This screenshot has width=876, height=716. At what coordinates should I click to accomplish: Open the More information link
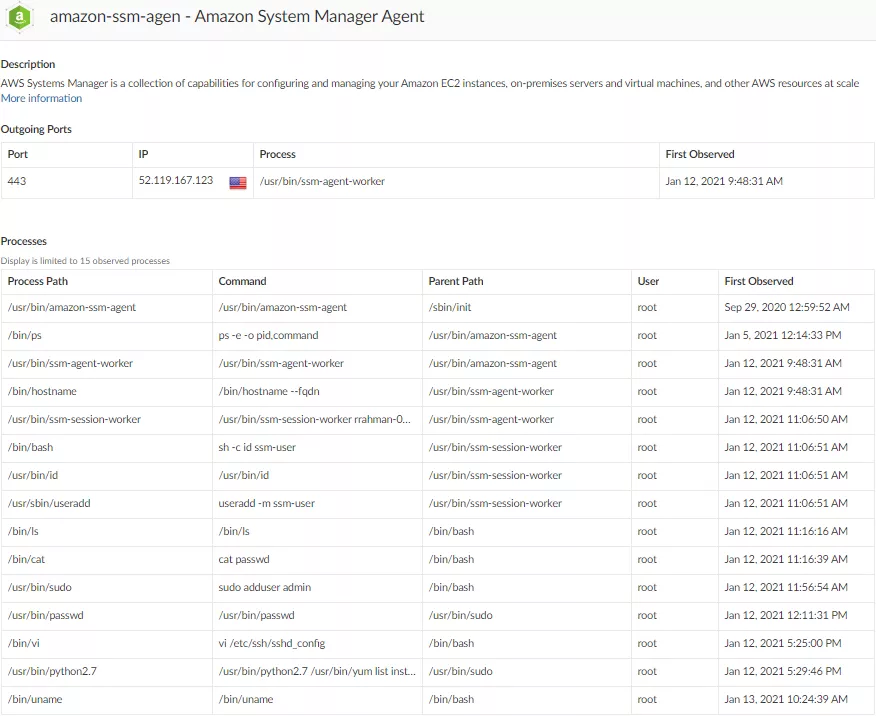[41, 98]
